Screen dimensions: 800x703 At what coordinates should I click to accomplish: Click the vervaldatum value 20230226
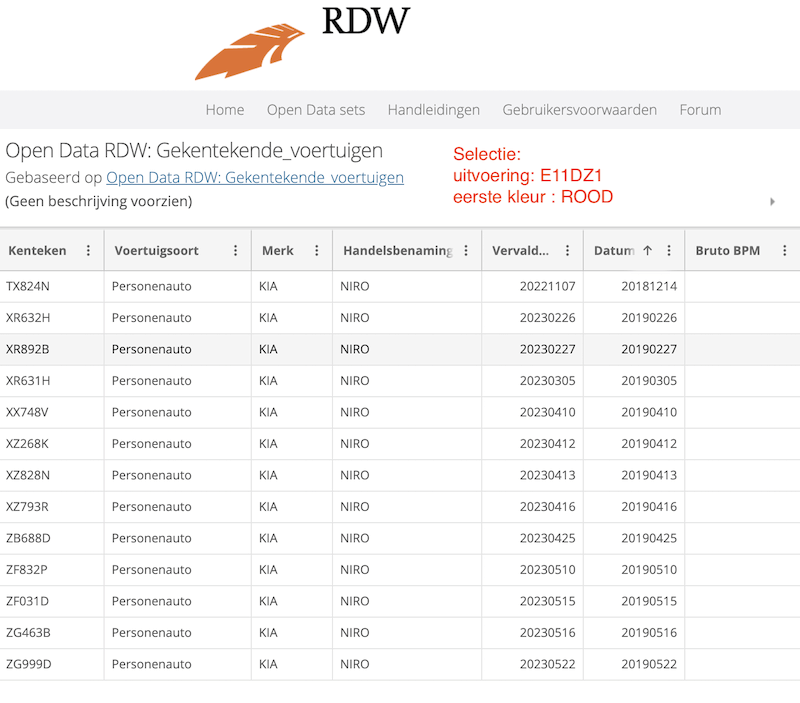coord(547,318)
